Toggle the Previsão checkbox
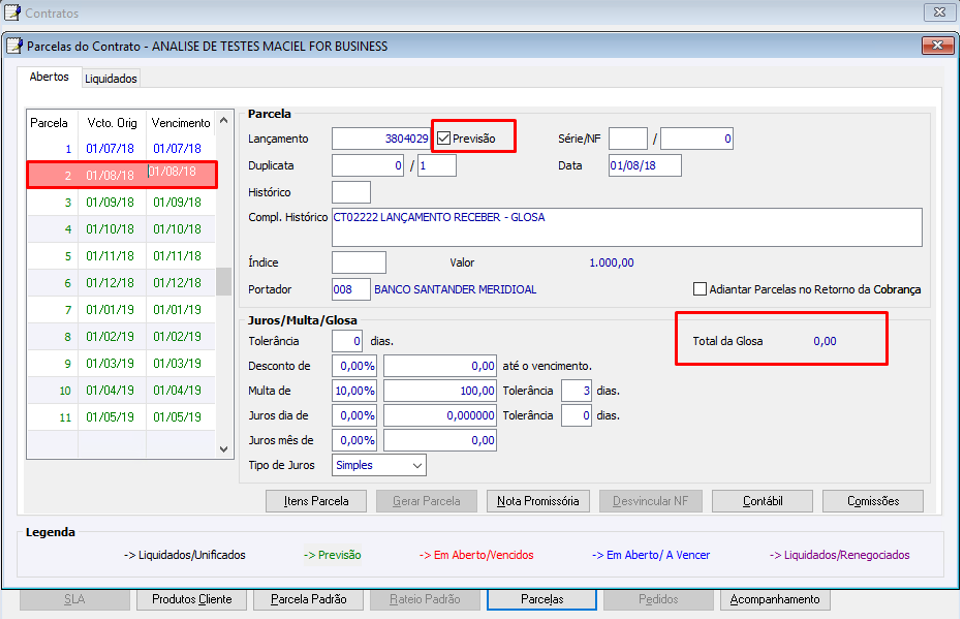Viewport: 960px width, 619px height. click(444, 138)
